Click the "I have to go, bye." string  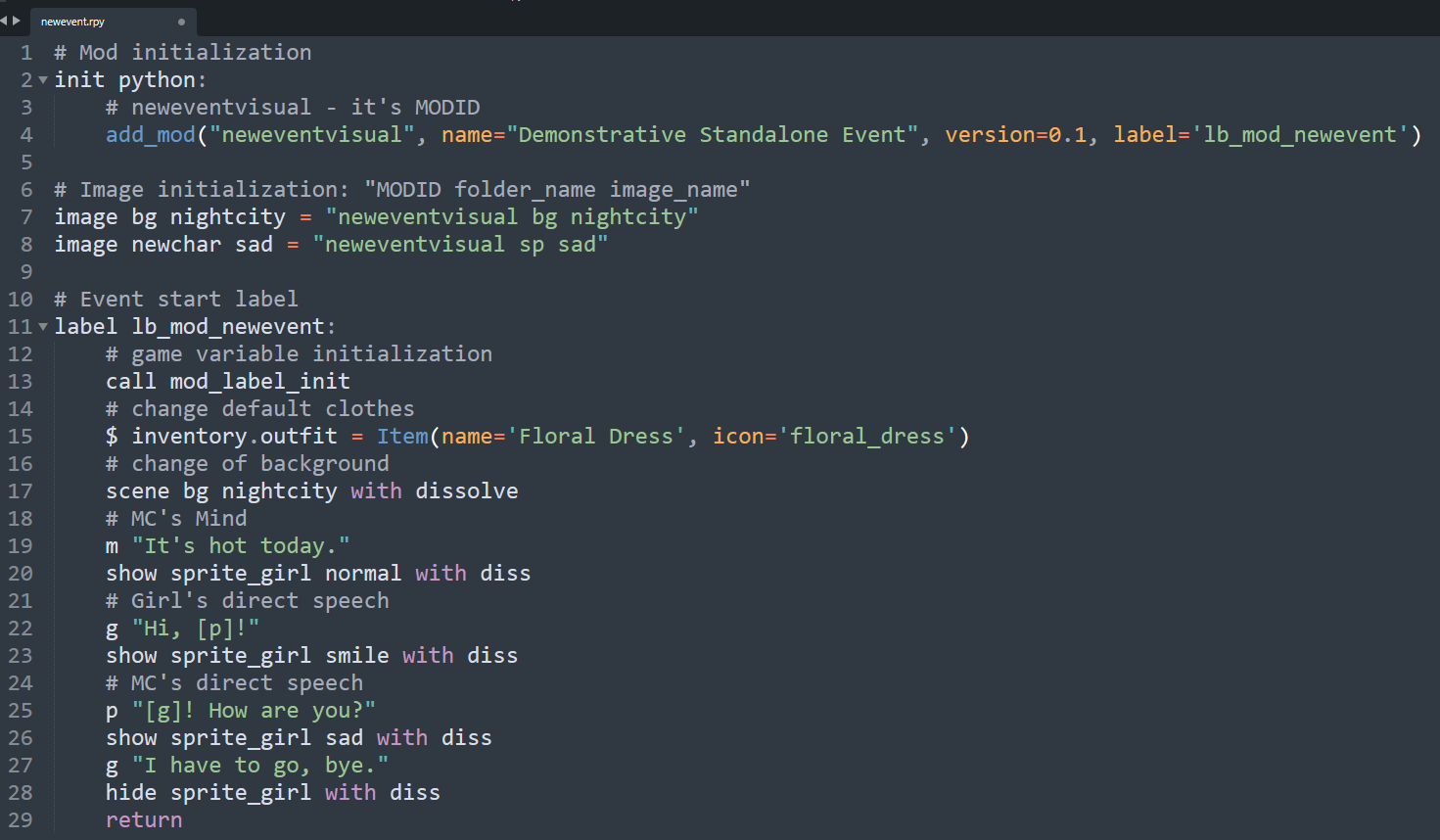(260, 766)
